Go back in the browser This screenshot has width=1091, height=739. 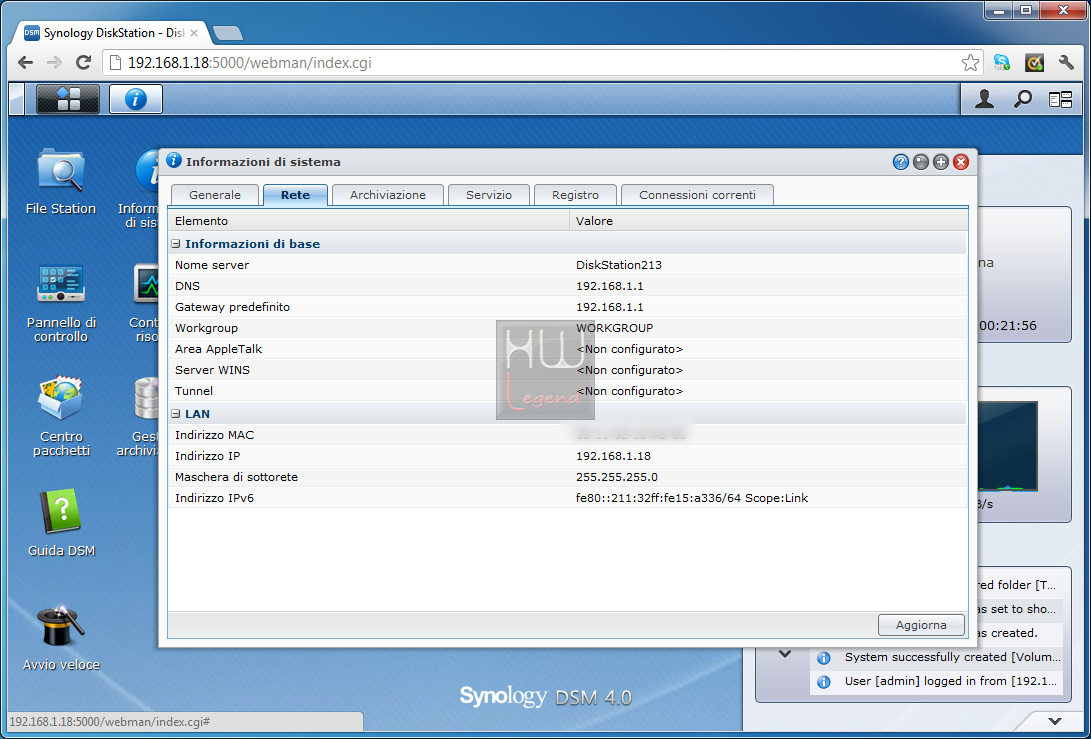[26, 63]
